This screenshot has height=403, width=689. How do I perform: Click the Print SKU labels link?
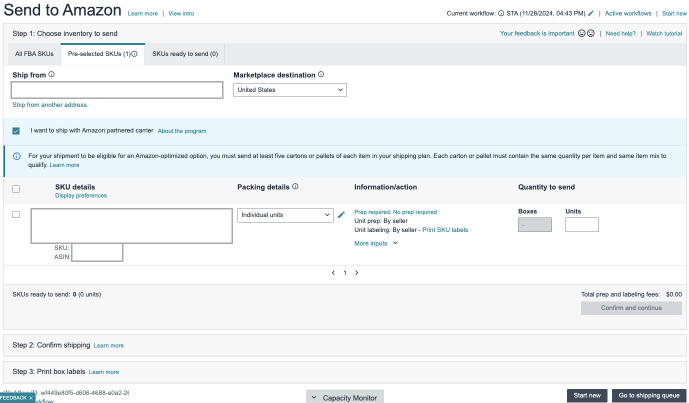(445, 230)
